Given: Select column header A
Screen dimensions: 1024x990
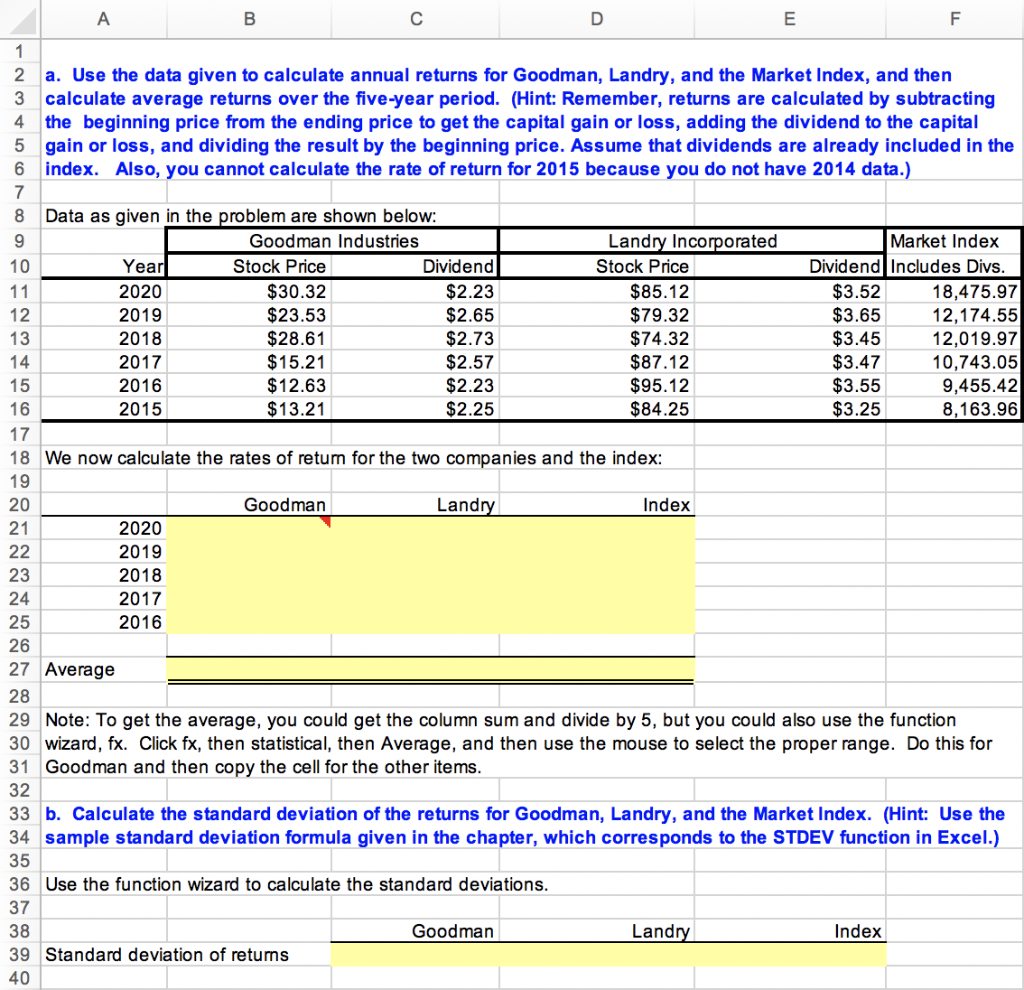Looking at the screenshot, I should (x=103, y=18).
